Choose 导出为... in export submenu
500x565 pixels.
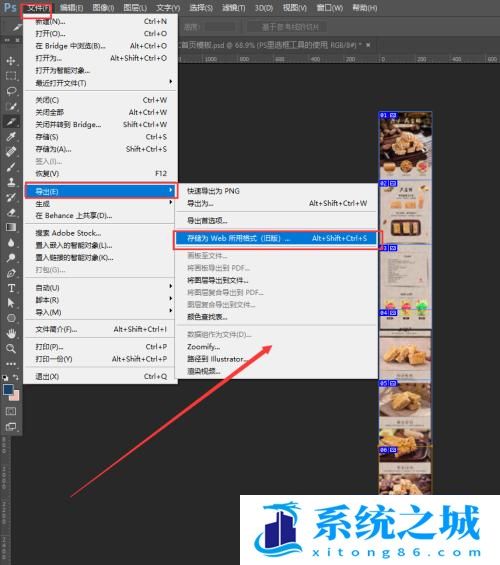click(x=276, y=203)
